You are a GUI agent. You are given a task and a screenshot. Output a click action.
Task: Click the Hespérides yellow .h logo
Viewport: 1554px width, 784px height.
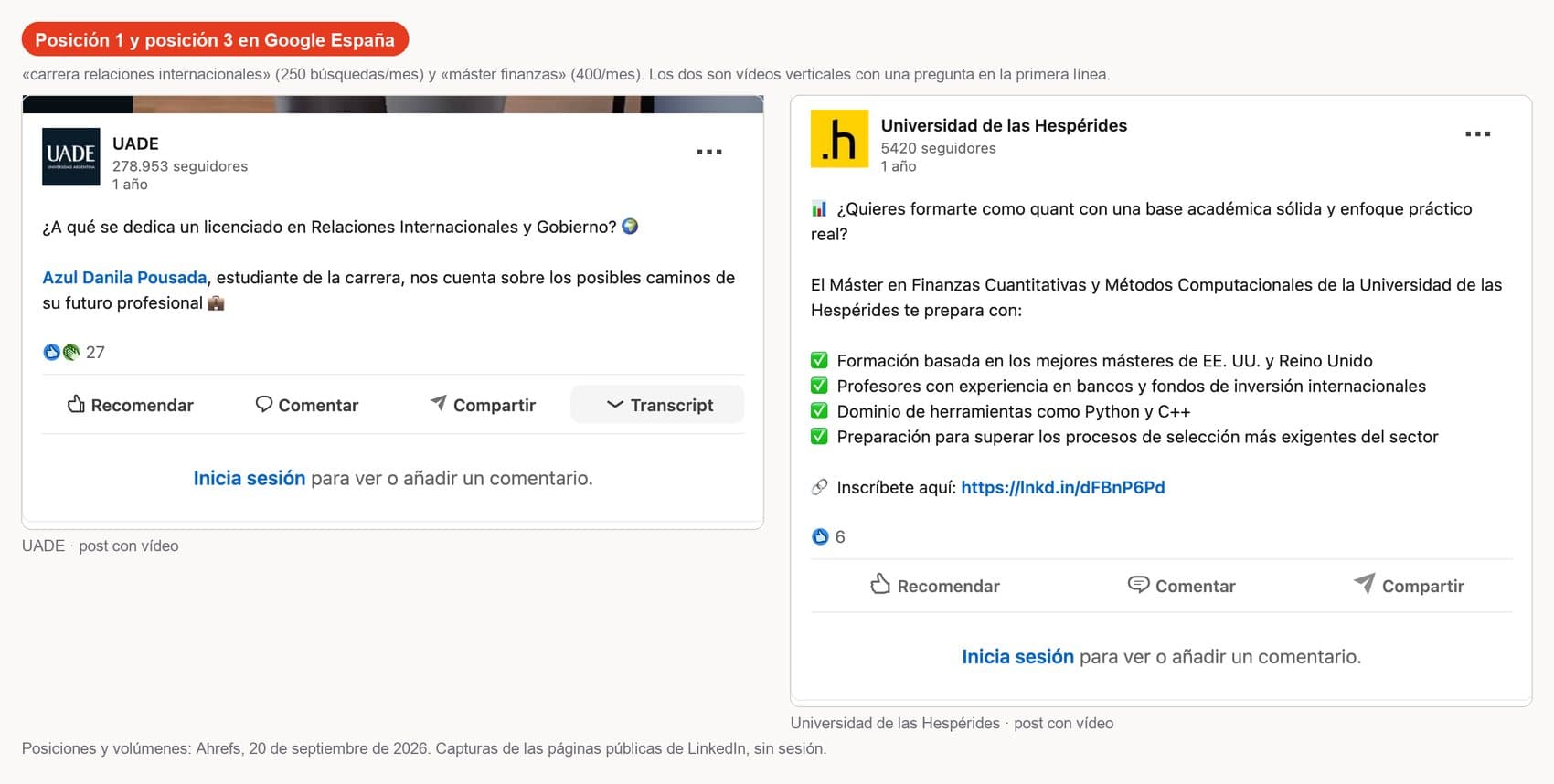coord(839,139)
